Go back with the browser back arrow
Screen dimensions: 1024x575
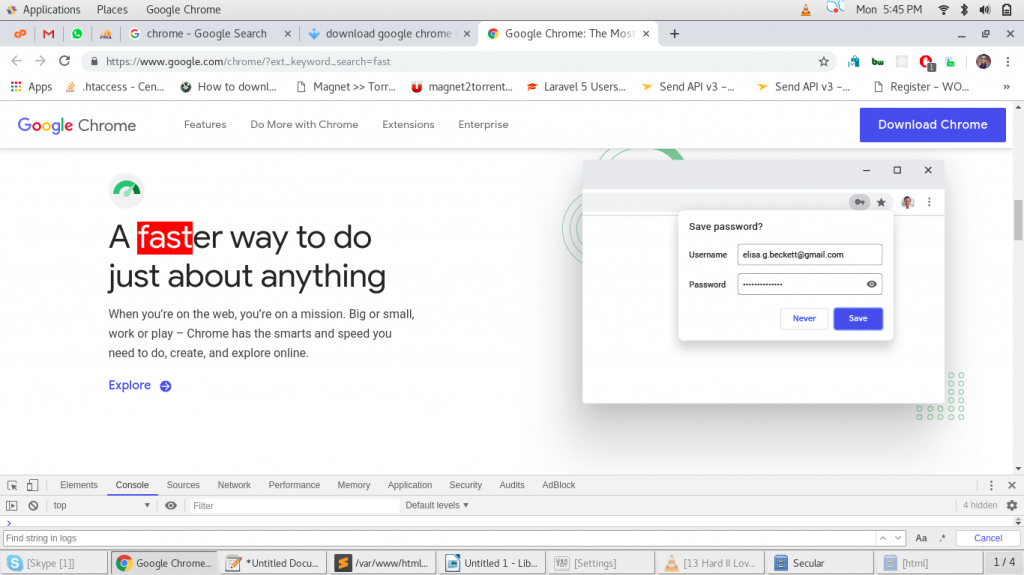tap(16, 61)
